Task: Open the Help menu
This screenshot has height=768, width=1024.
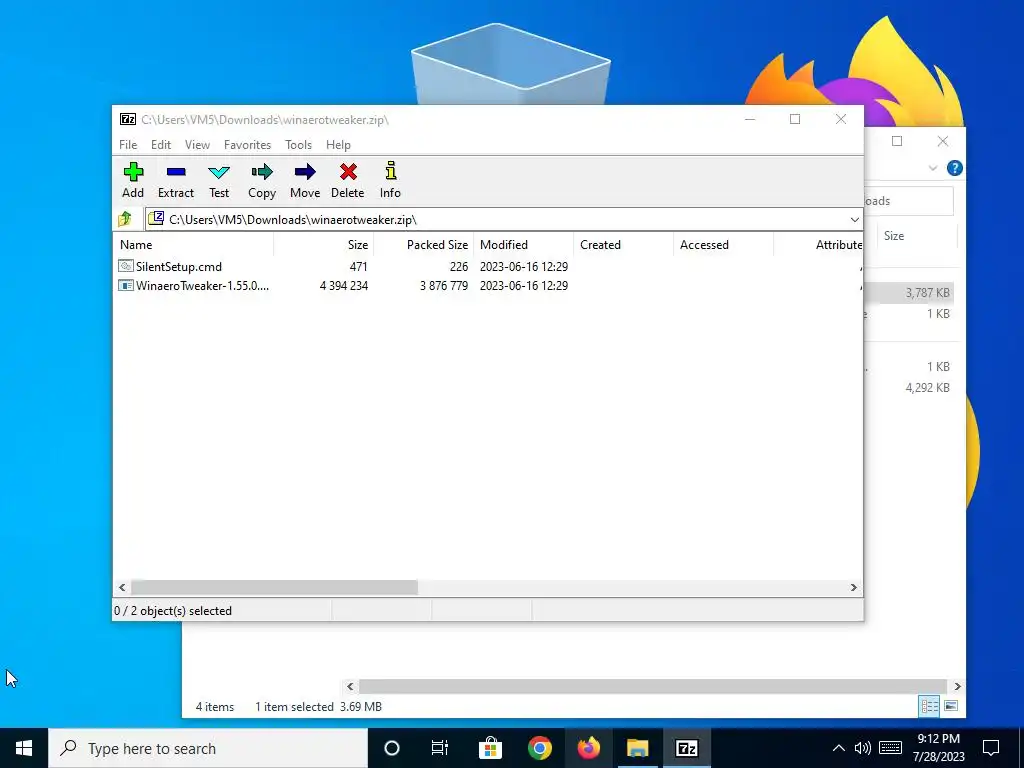Action: (x=338, y=144)
